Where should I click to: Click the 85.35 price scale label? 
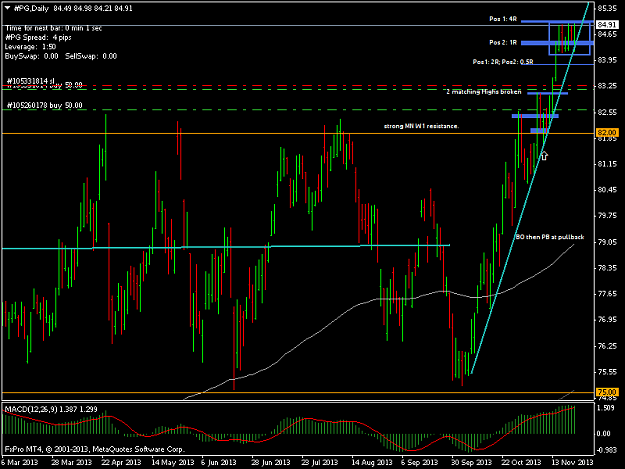click(607, 8)
